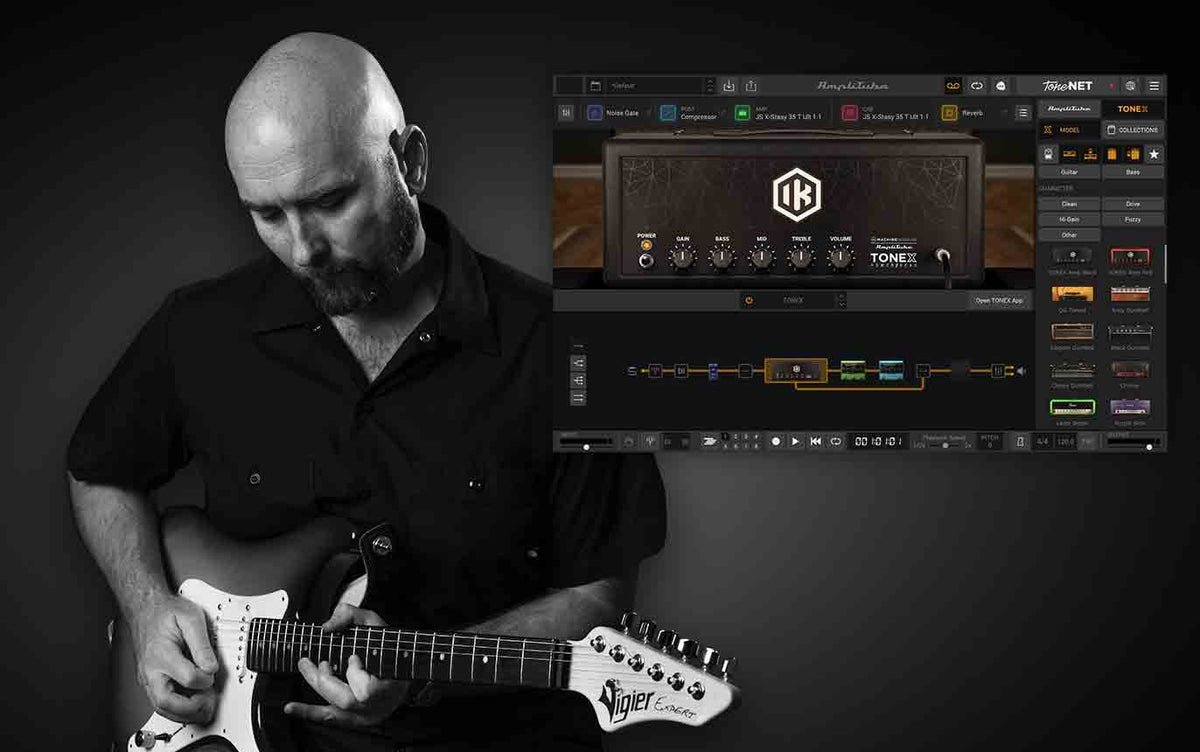1200x752 pixels.
Task: Toggle the Hi-Gain character filter
Action: click(x=1069, y=219)
